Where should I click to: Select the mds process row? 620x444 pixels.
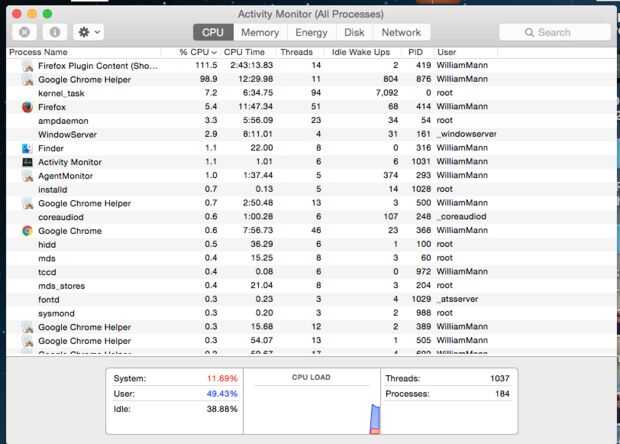[311, 258]
